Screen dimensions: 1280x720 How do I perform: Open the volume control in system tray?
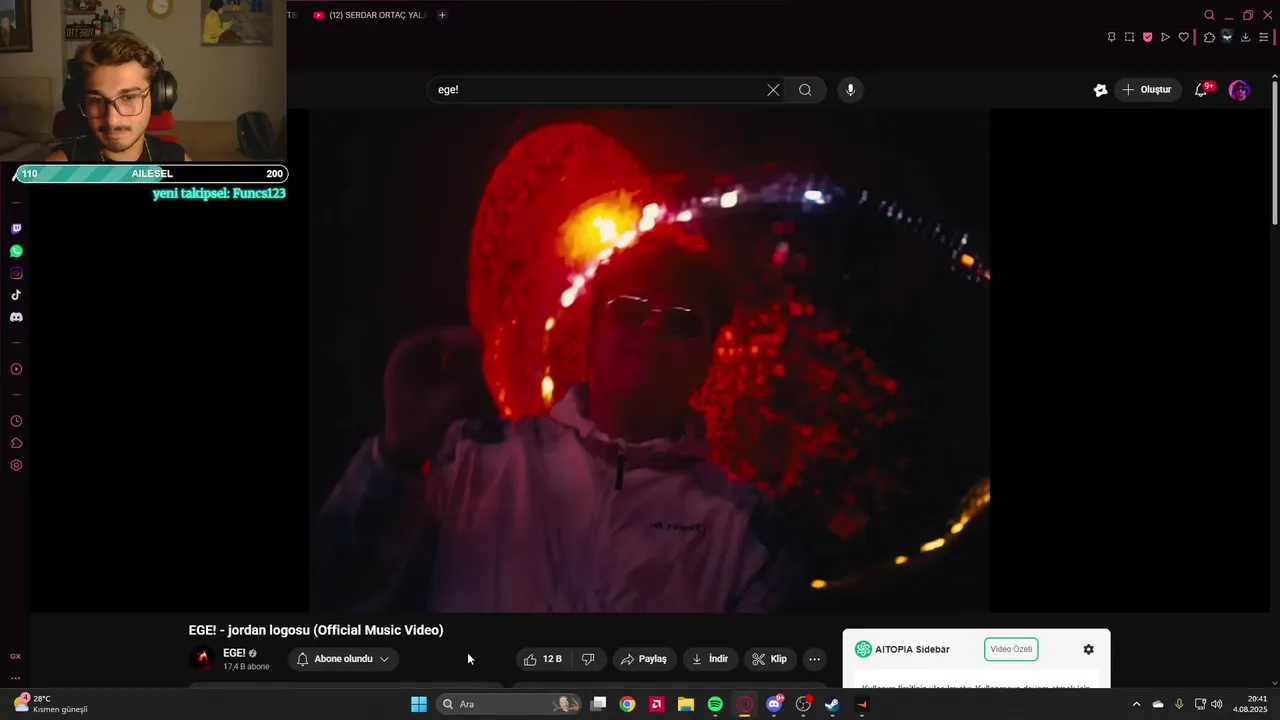(1217, 704)
